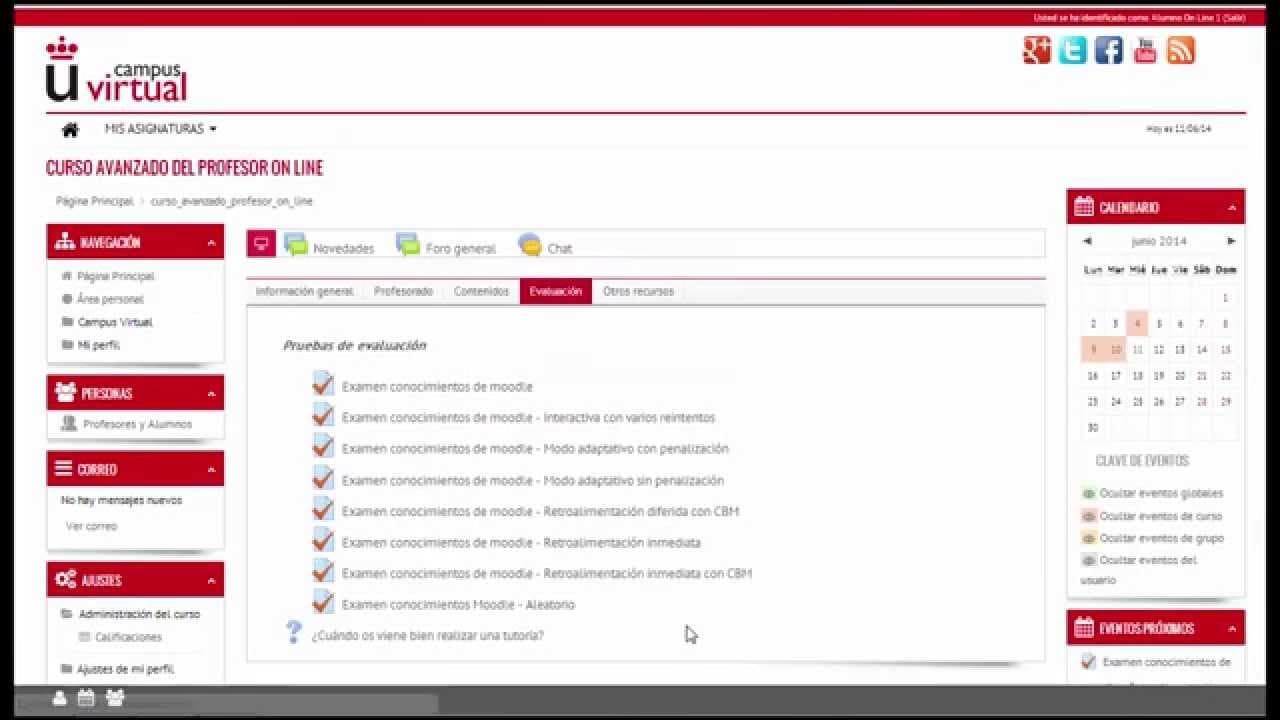Screen dimensions: 1280x720
Task: Go to next month in calendar
Action: [1231, 241]
